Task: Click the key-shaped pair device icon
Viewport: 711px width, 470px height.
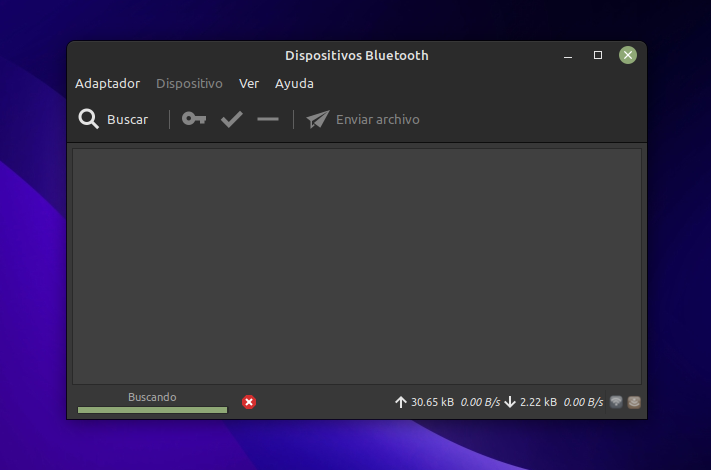Action: [x=194, y=119]
